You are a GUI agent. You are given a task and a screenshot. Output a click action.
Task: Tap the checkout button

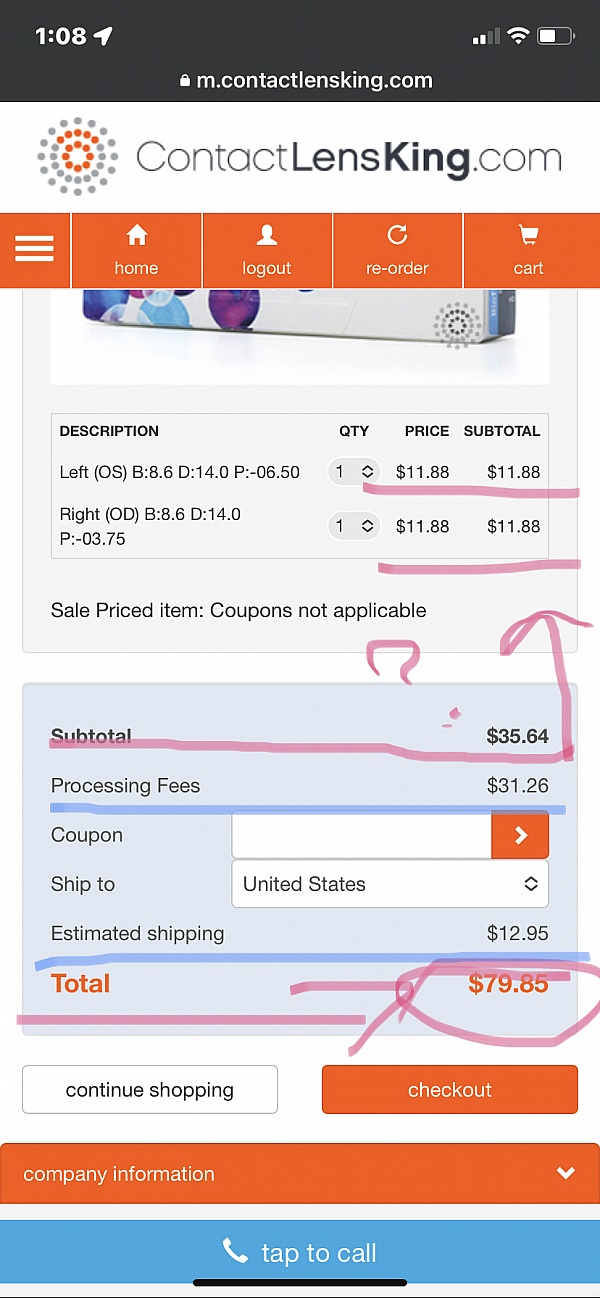pyautogui.click(x=450, y=1089)
